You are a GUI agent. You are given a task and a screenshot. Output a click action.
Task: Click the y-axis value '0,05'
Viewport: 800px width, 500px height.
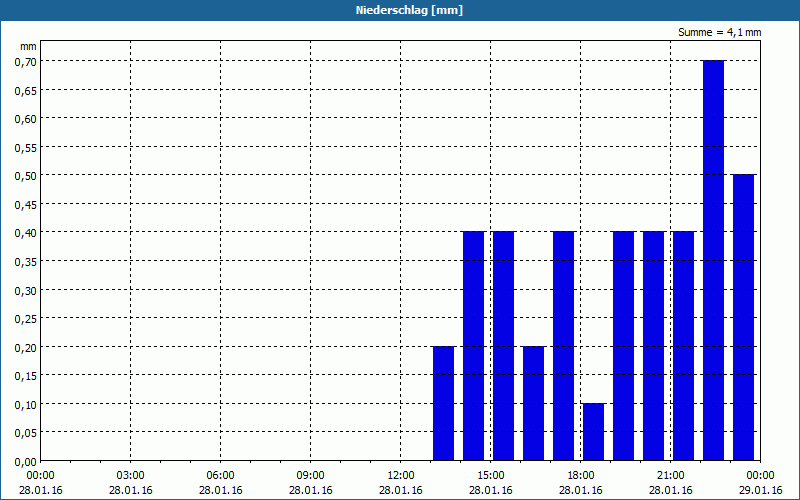coord(25,433)
